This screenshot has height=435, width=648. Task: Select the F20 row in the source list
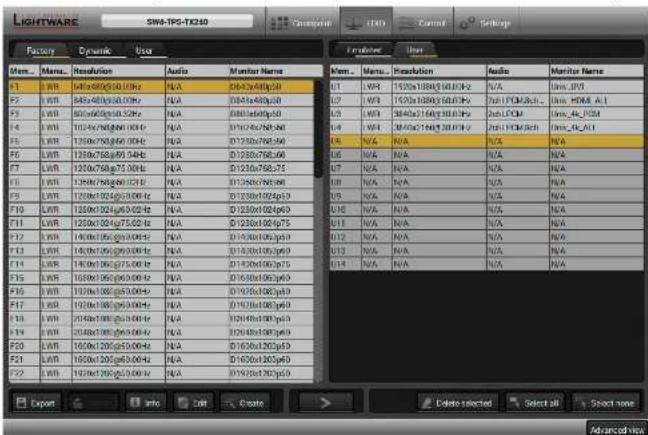coord(161,346)
